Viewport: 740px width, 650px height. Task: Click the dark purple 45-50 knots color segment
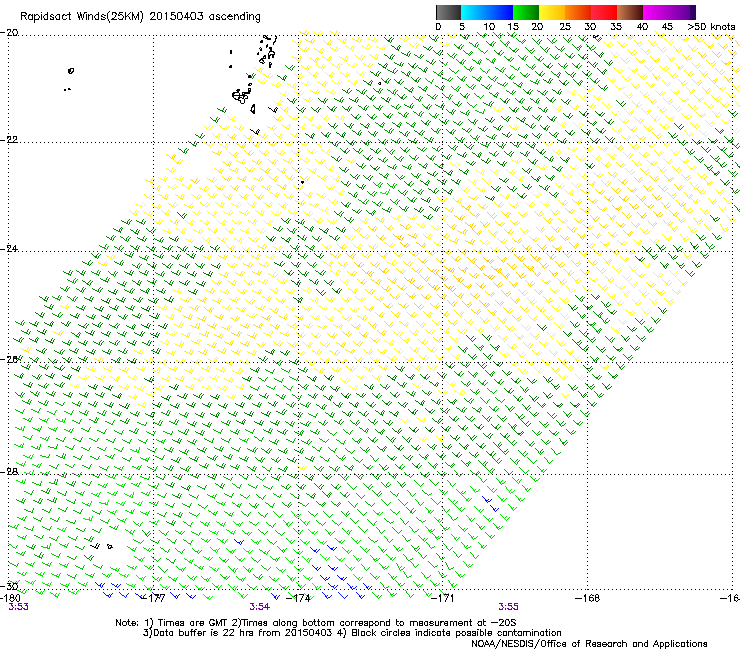click(x=682, y=12)
